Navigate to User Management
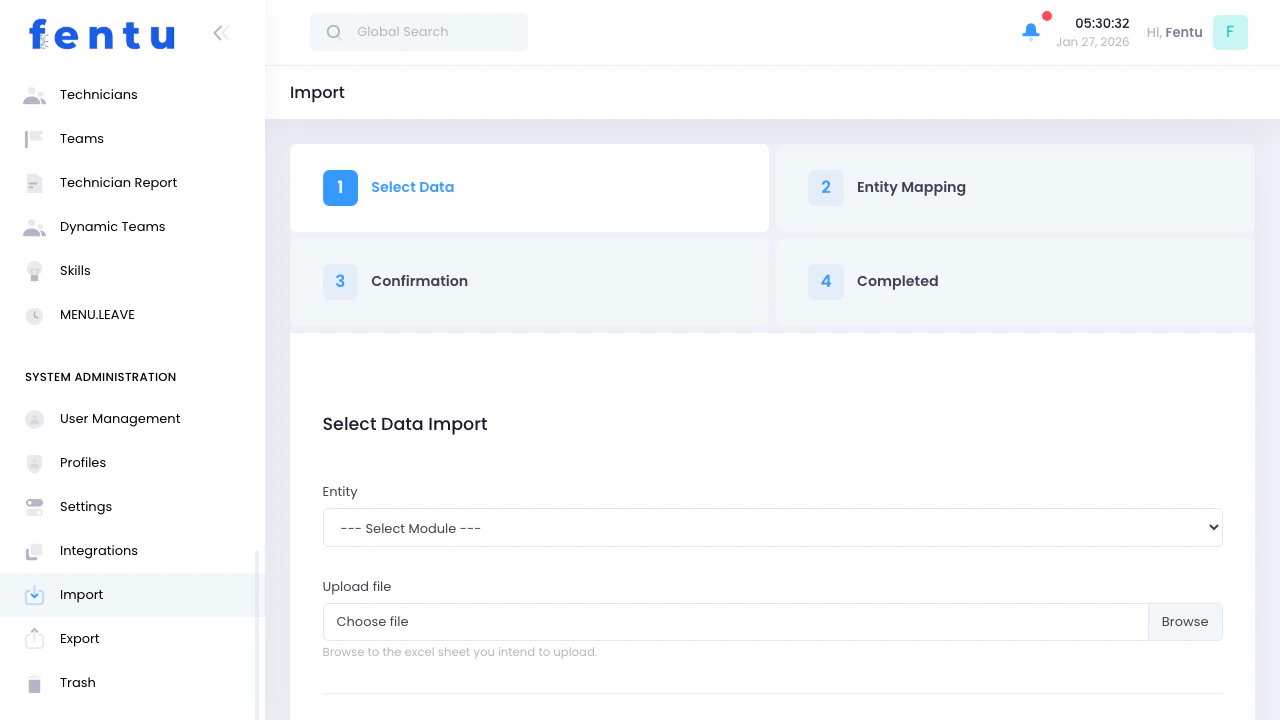1280x720 pixels. point(120,418)
